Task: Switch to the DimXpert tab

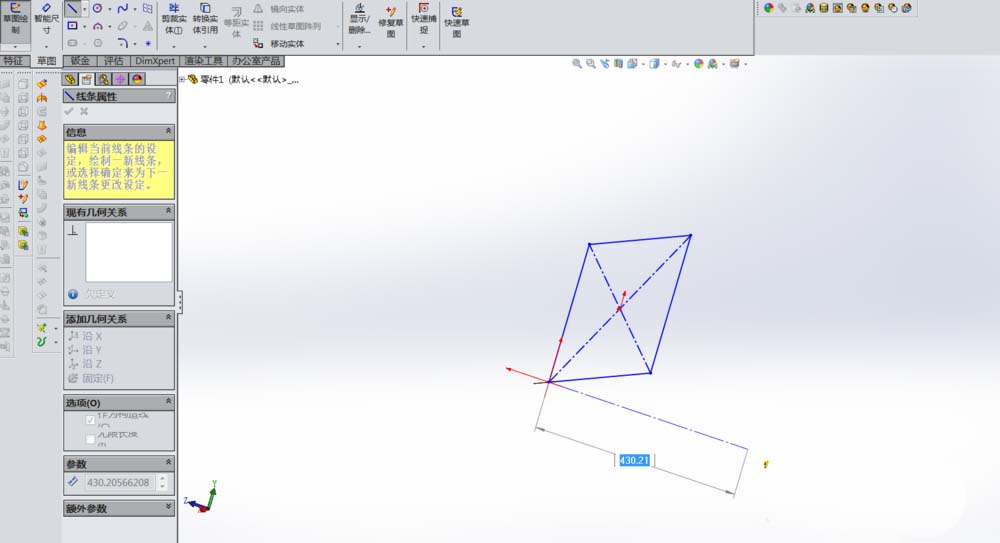Action: (x=155, y=61)
